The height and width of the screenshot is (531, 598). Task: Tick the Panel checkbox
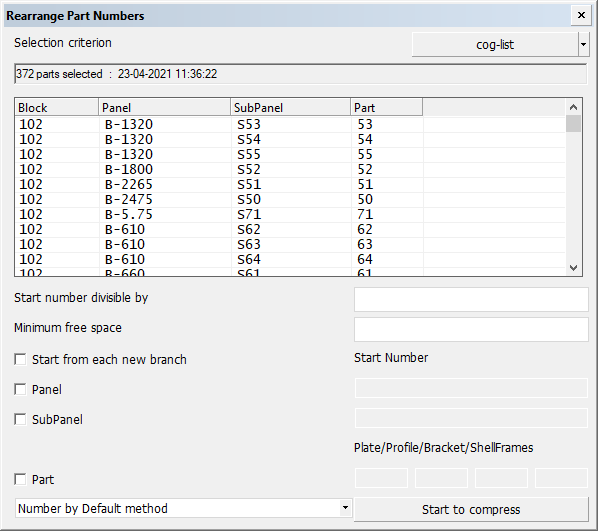coord(20,389)
